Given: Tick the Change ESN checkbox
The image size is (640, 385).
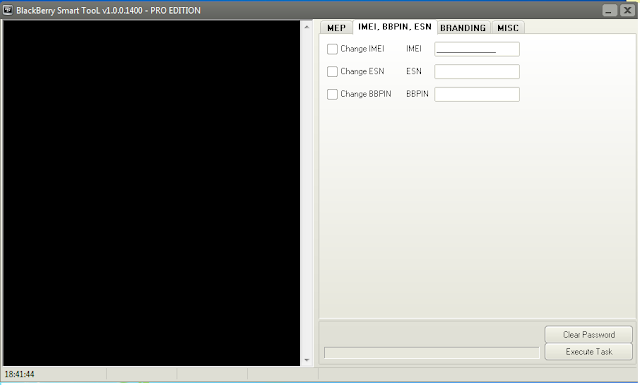Looking at the screenshot, I should (332, 71).
